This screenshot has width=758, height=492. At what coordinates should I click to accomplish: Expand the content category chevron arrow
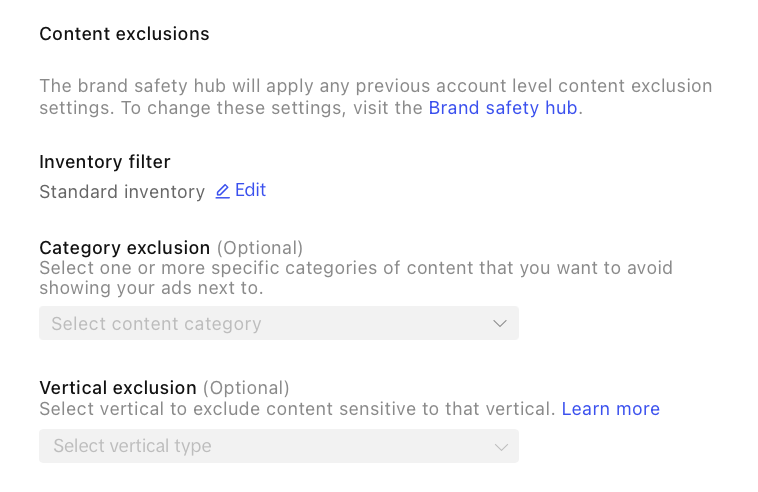(501, 324)
